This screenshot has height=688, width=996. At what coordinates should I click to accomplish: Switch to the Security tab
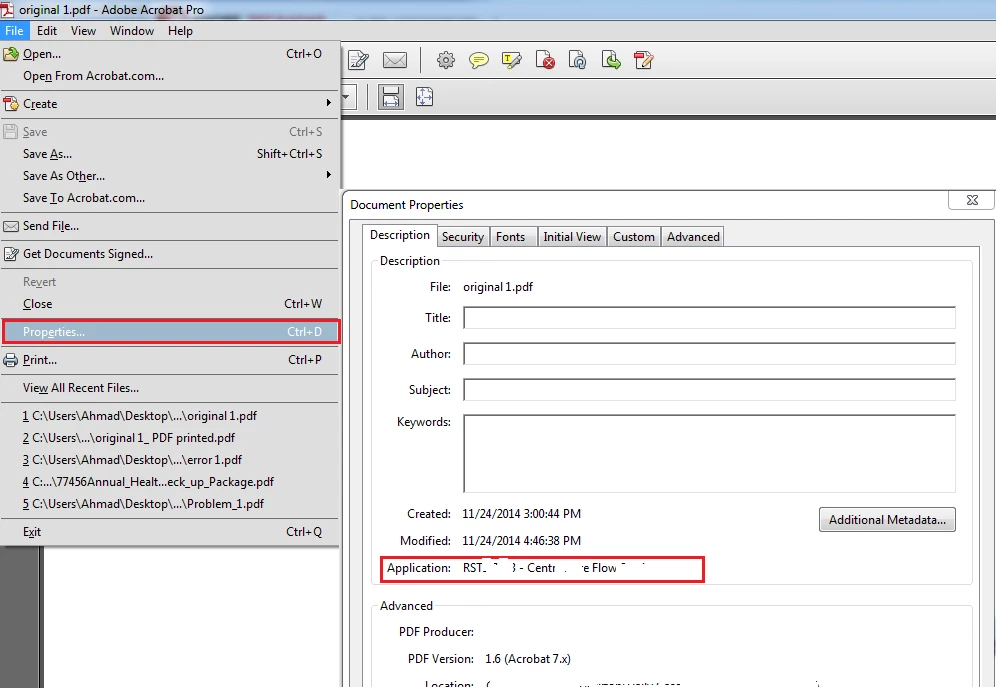coord(463,237)
